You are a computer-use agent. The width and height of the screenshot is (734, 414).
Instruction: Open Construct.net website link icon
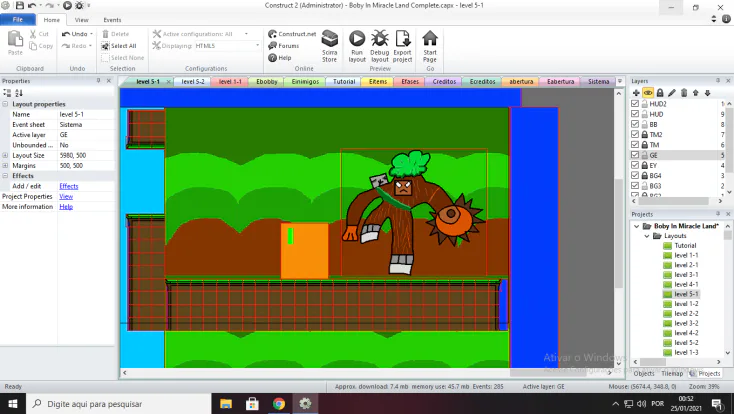tap(272, 34)
